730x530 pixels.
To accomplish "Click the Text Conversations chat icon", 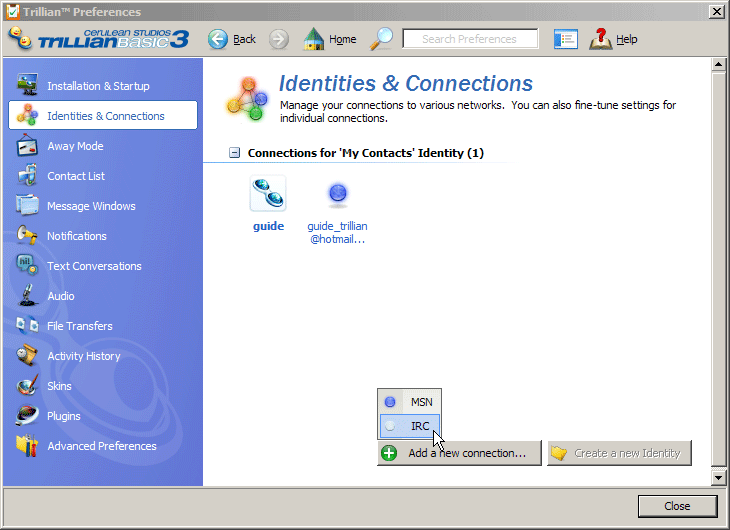I will point(27,265).
